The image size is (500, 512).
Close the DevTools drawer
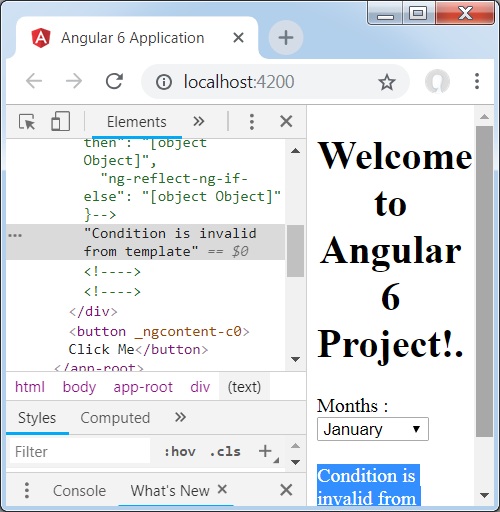tap(286, 490)
